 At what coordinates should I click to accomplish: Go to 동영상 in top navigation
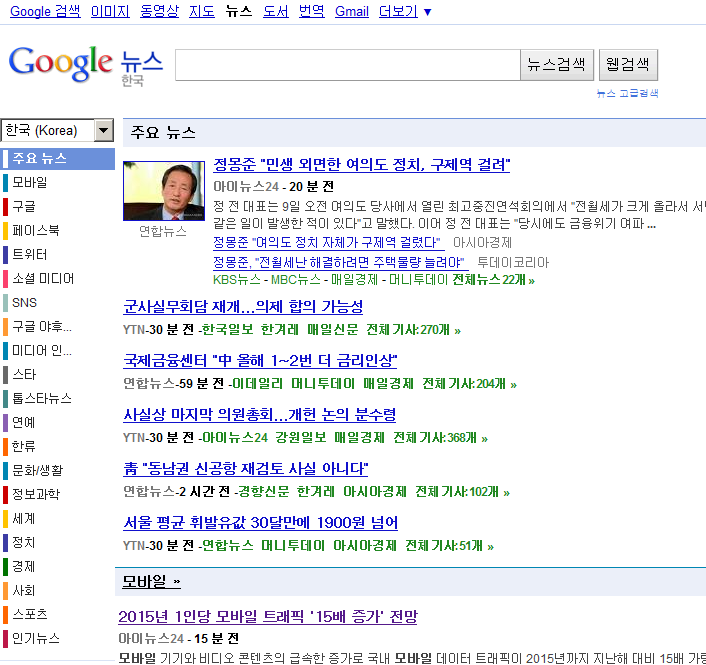pos(159,11)
